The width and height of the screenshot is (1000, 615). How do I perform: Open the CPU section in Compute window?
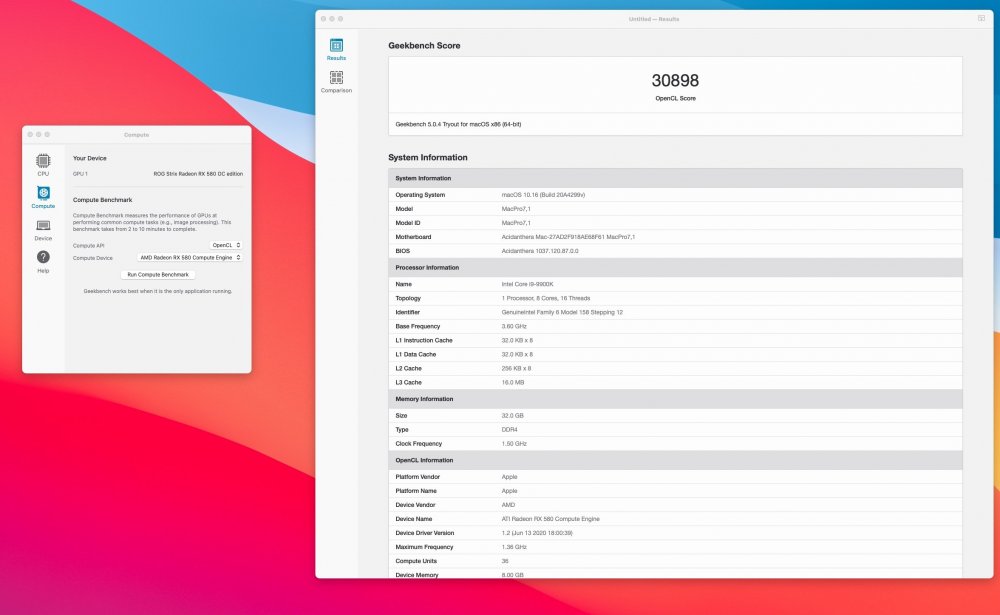43,164
